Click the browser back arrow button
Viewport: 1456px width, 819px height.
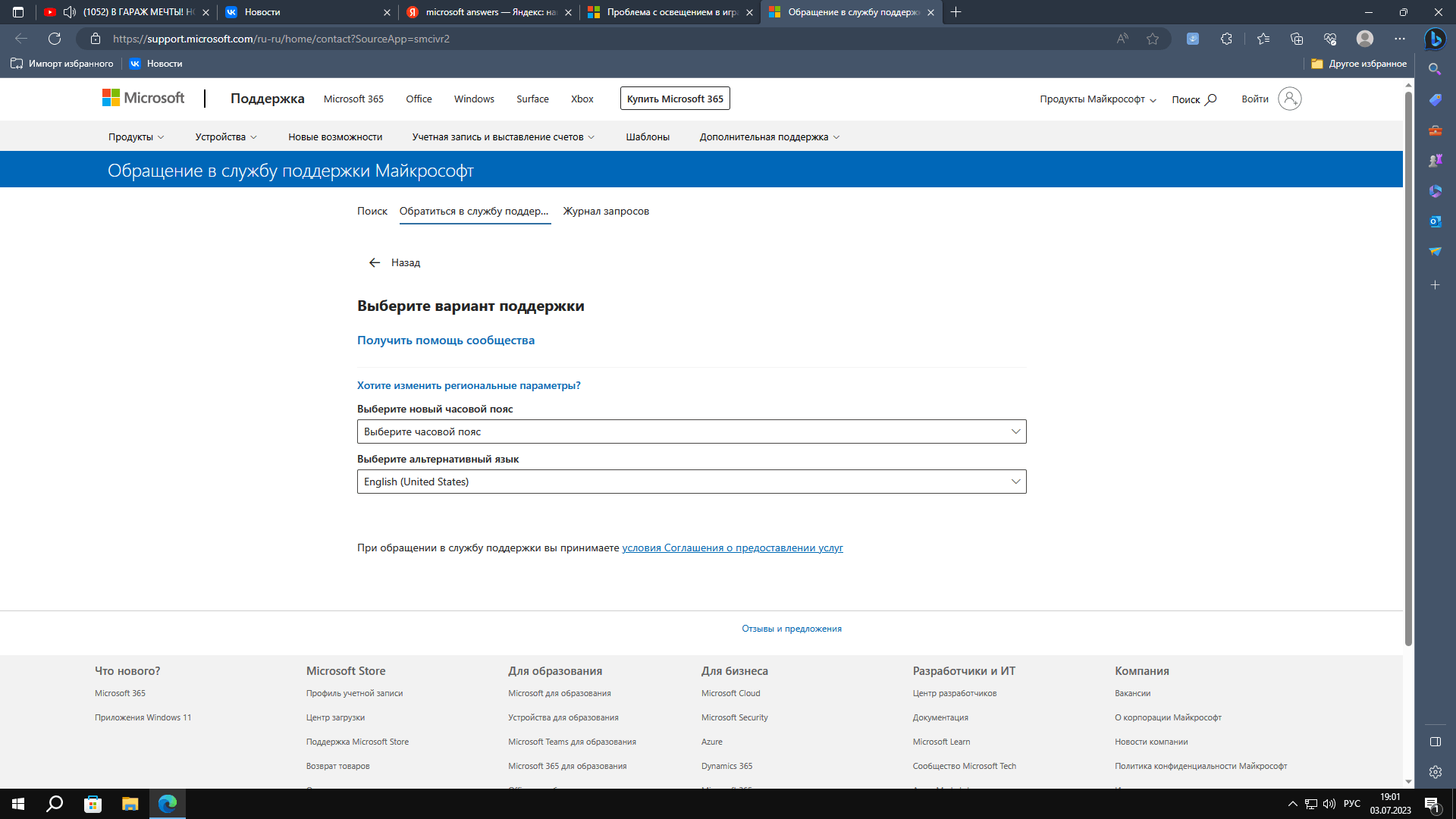tap(21, 39)
